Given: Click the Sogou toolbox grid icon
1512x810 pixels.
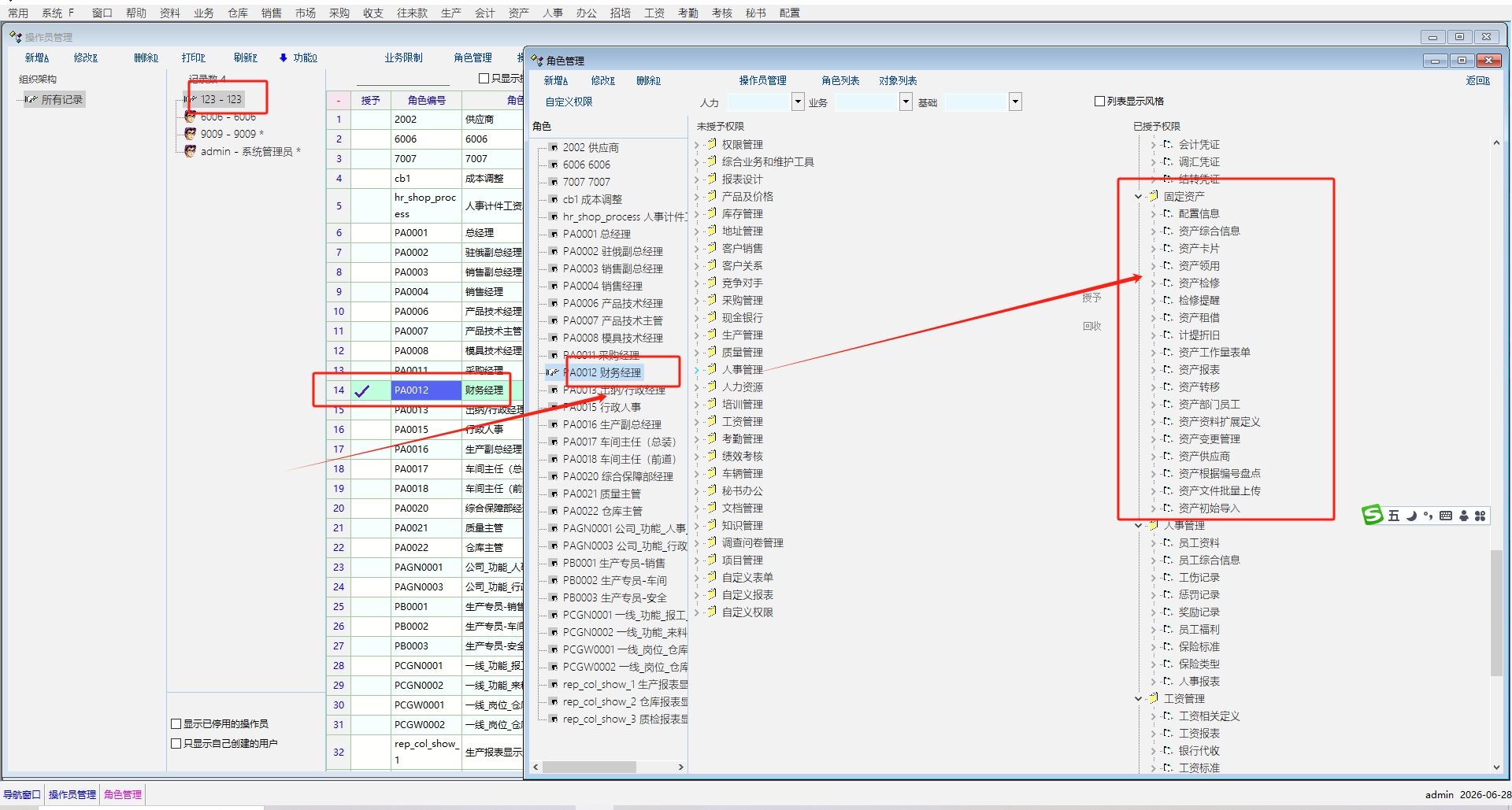Looking at the screenshot, I should point(1480,516).
